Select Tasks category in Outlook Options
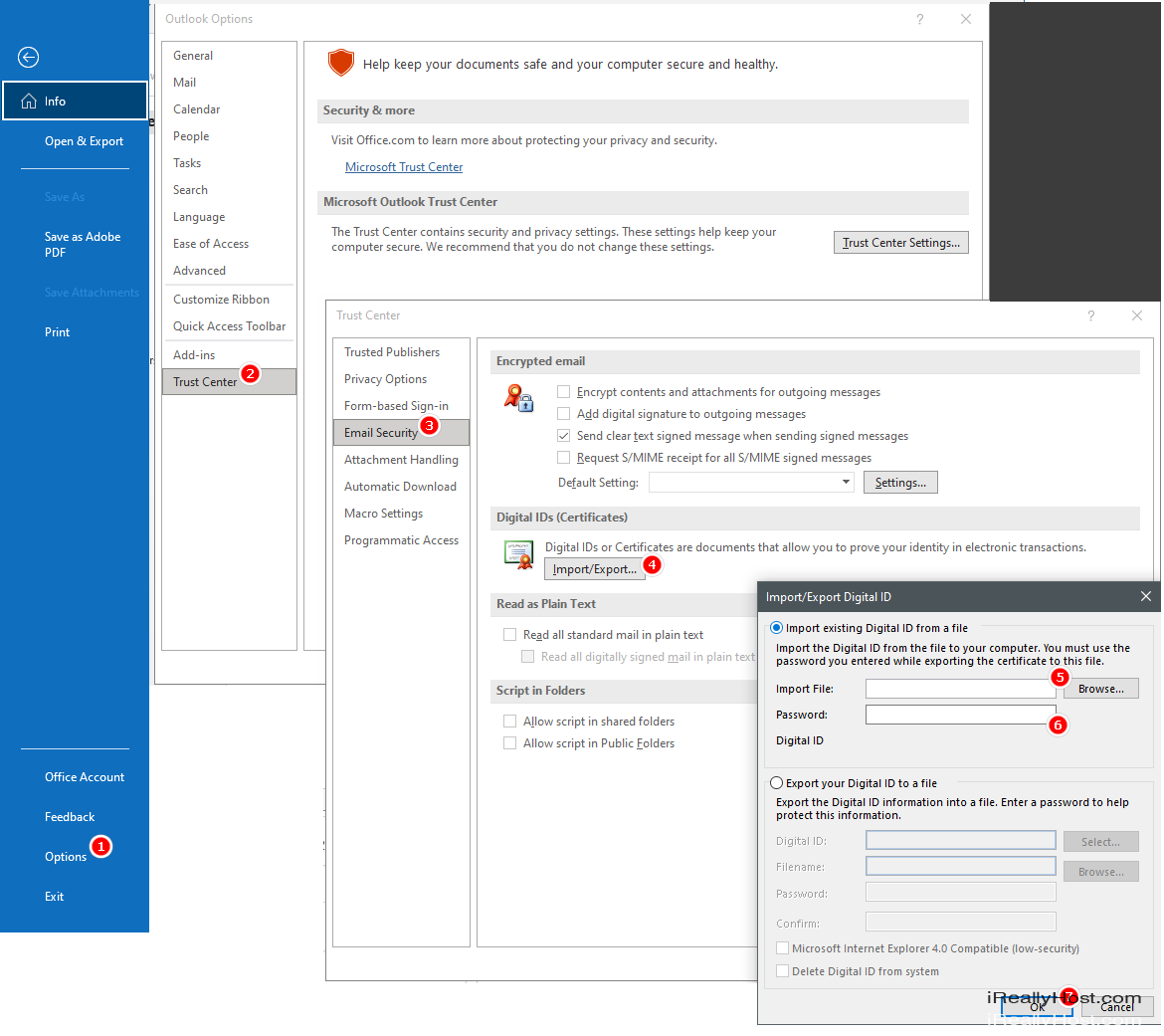 (229, 163)
